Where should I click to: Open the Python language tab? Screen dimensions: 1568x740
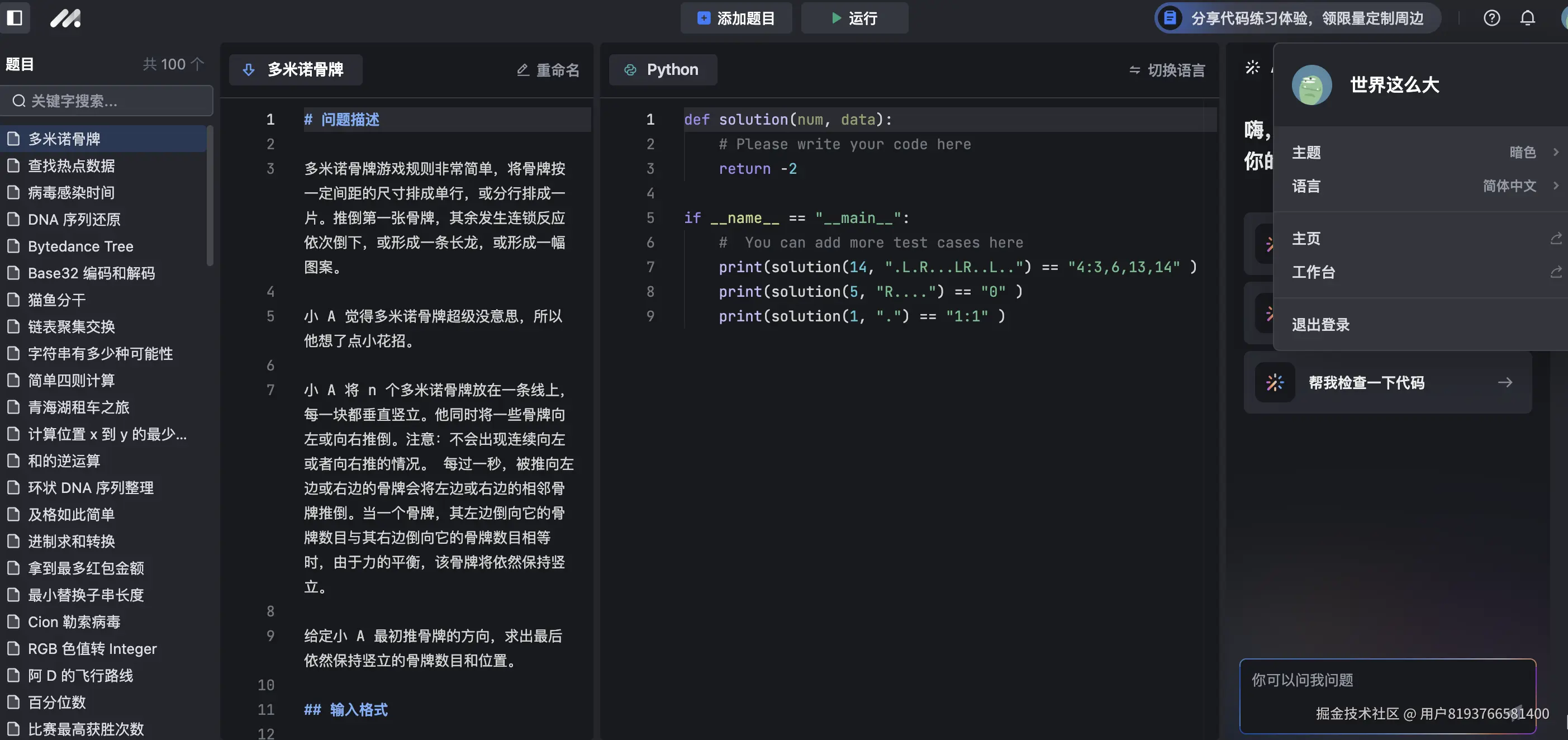[x=663, y=69]
